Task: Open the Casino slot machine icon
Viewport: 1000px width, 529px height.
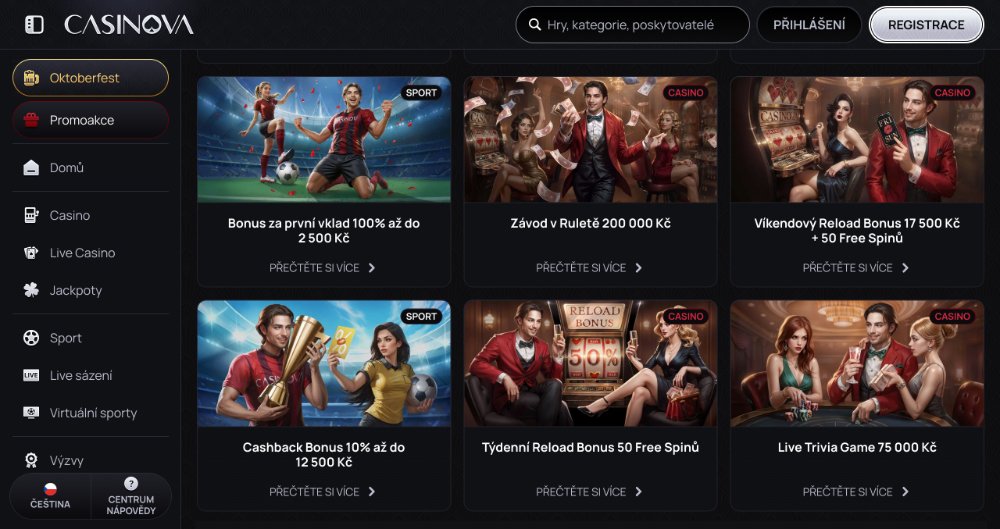Action: (x=31, y=216)
